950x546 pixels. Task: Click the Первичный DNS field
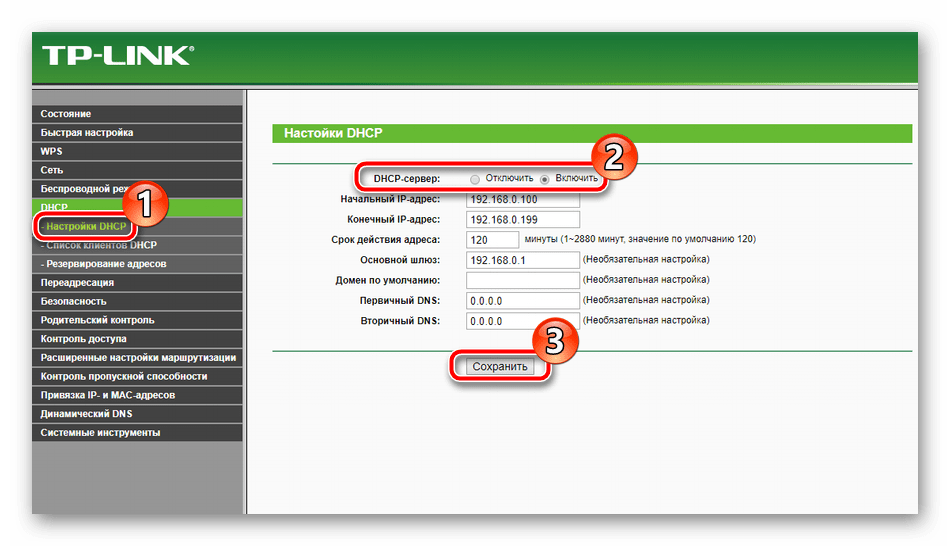point(523,301)
